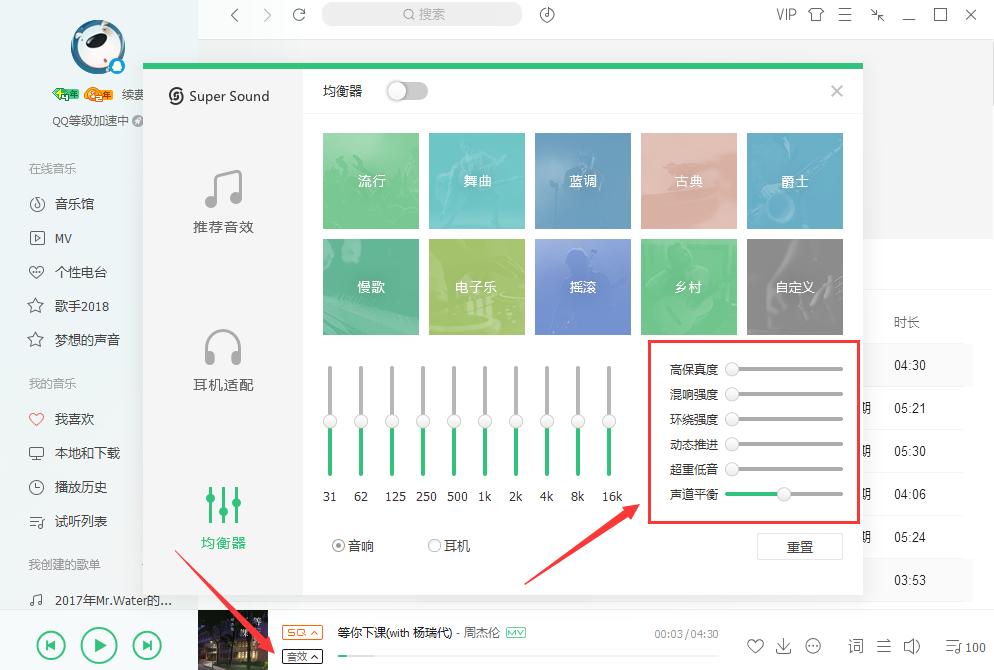Click the volume speaker icon
This screenshot has width=994, height=670.
pyautogui.click(x=913, y=645)
